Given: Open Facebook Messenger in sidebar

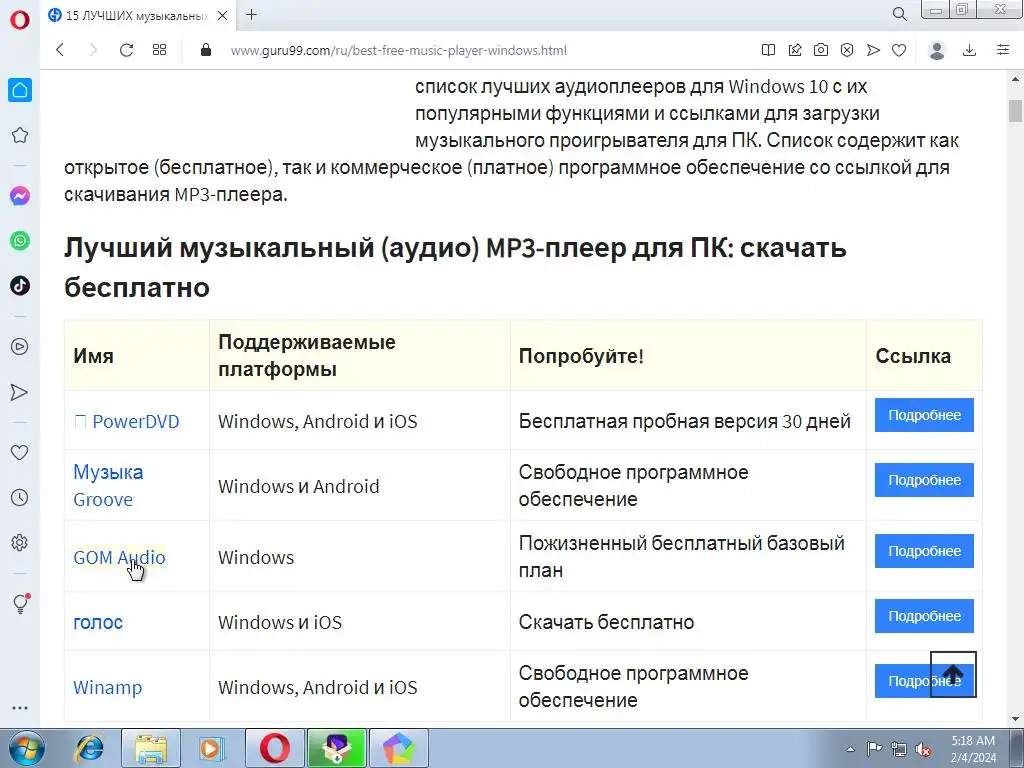Looking at the screenshot, I should 20,196.
